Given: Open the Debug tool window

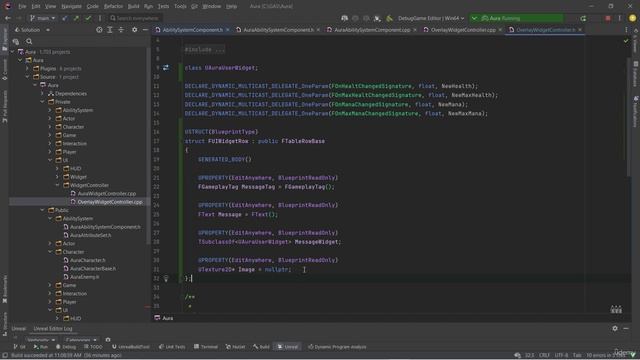Looking at the screenshot, I should click(66, 347).
